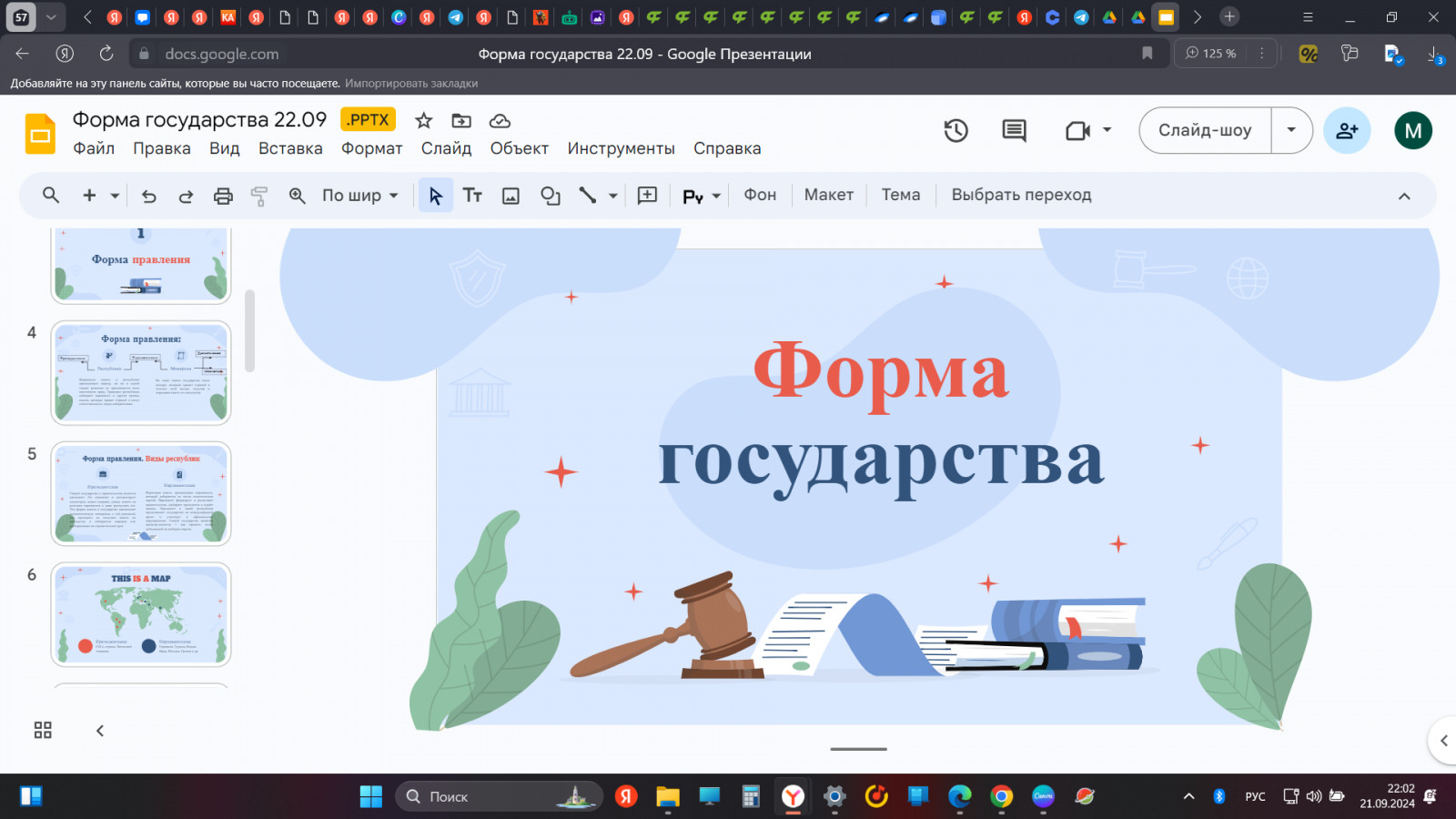Collapse the menus with toolbar chevron

pyautogui.click(x=1404, y=196)
